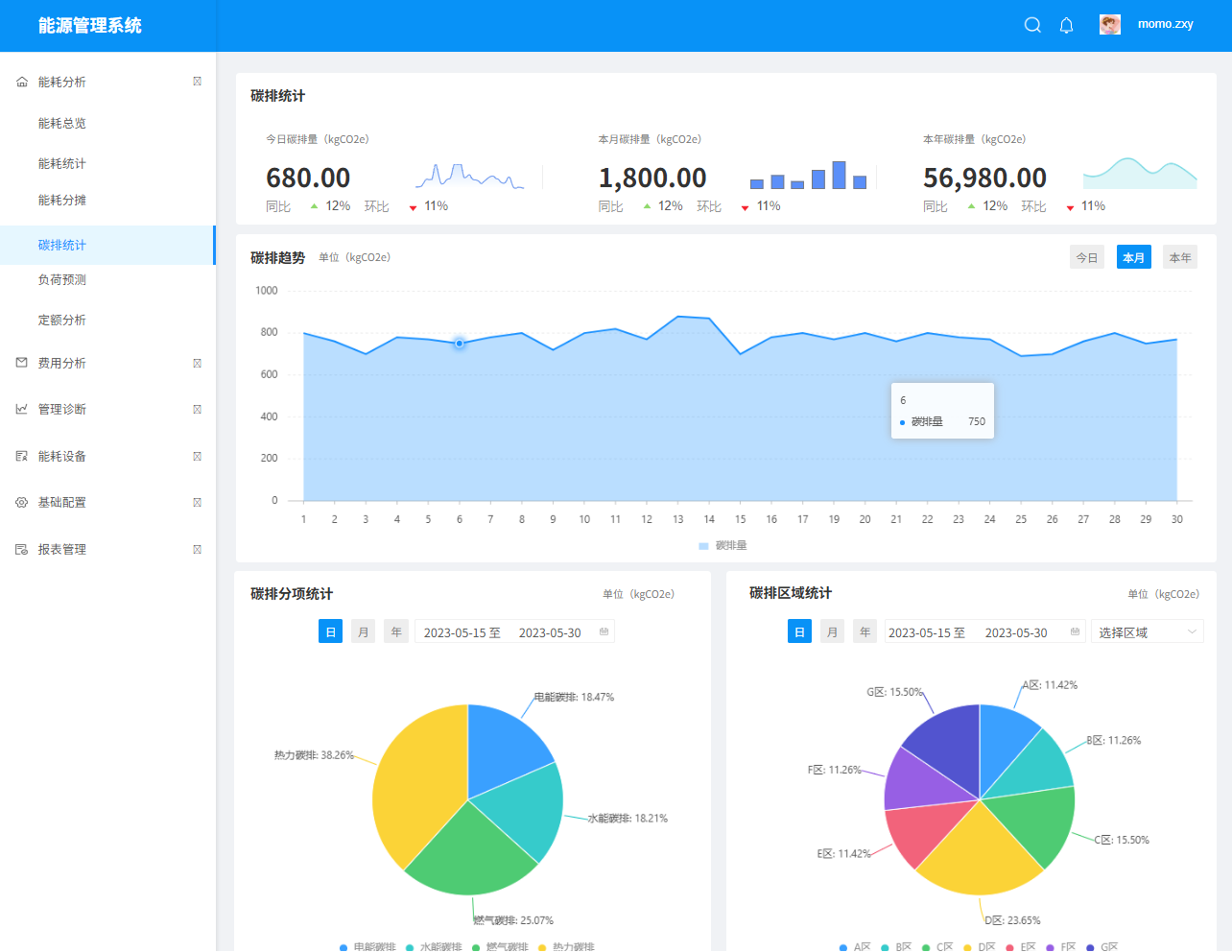1232x952 pixels.
Task: Open the search icon in header
Action: (x=1032, y=25)
